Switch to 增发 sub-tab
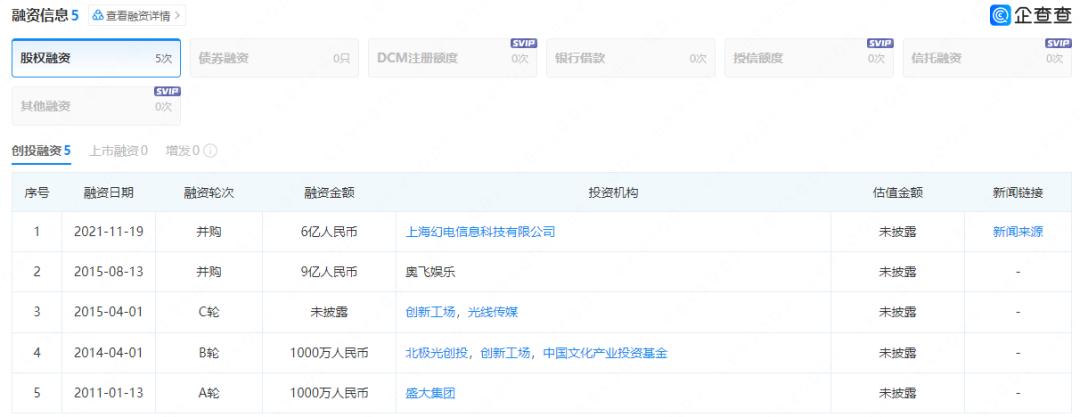Screen dimensions: 1080x417 [182, 151]
